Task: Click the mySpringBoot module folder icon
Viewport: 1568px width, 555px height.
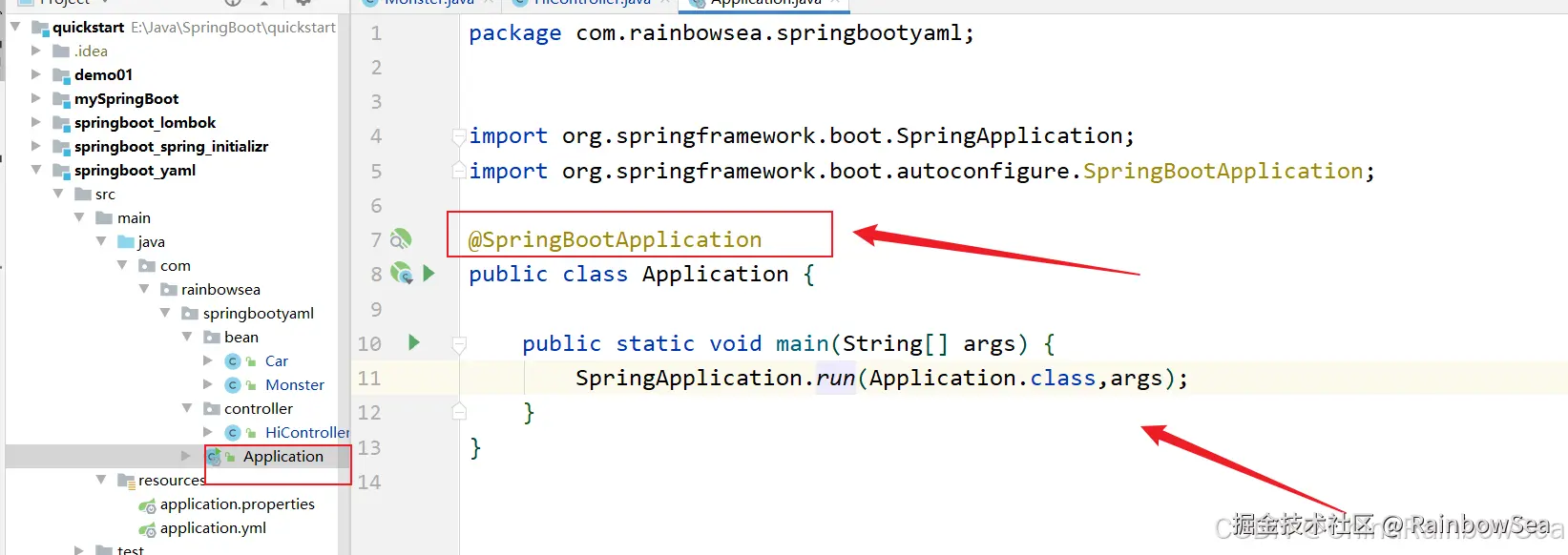Action: (61, 99)
